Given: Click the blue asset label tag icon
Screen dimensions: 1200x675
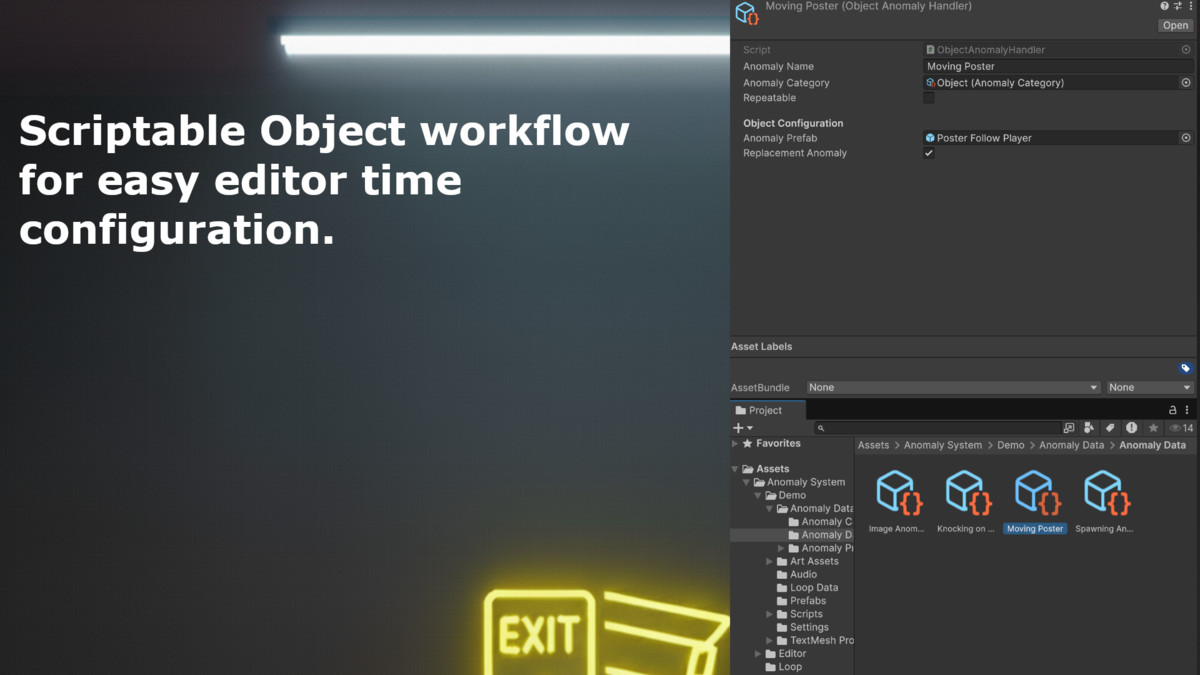Looking at the screenshot, I should click(x=1185, y=368).
